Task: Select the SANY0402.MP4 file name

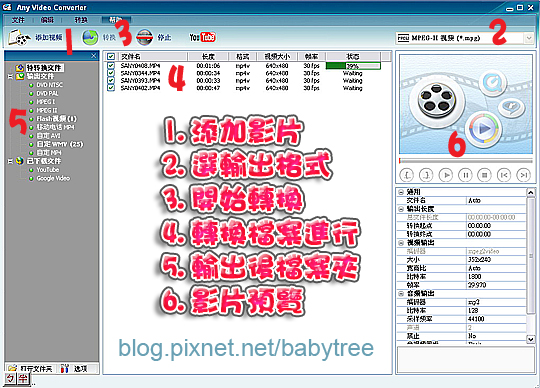Action: (140, 88)
